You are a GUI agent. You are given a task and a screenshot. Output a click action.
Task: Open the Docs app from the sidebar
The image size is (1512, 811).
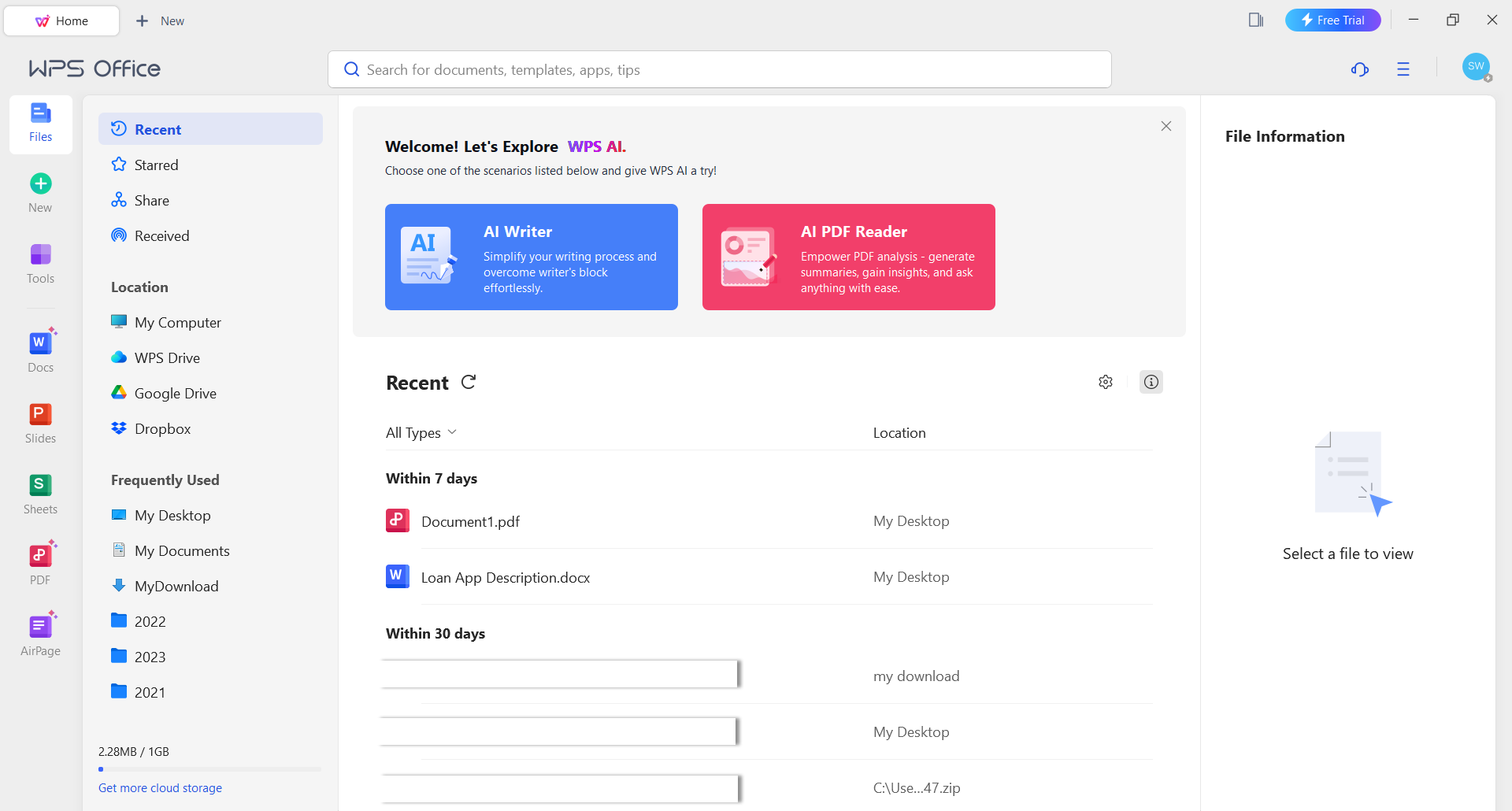tap(40, 349)
